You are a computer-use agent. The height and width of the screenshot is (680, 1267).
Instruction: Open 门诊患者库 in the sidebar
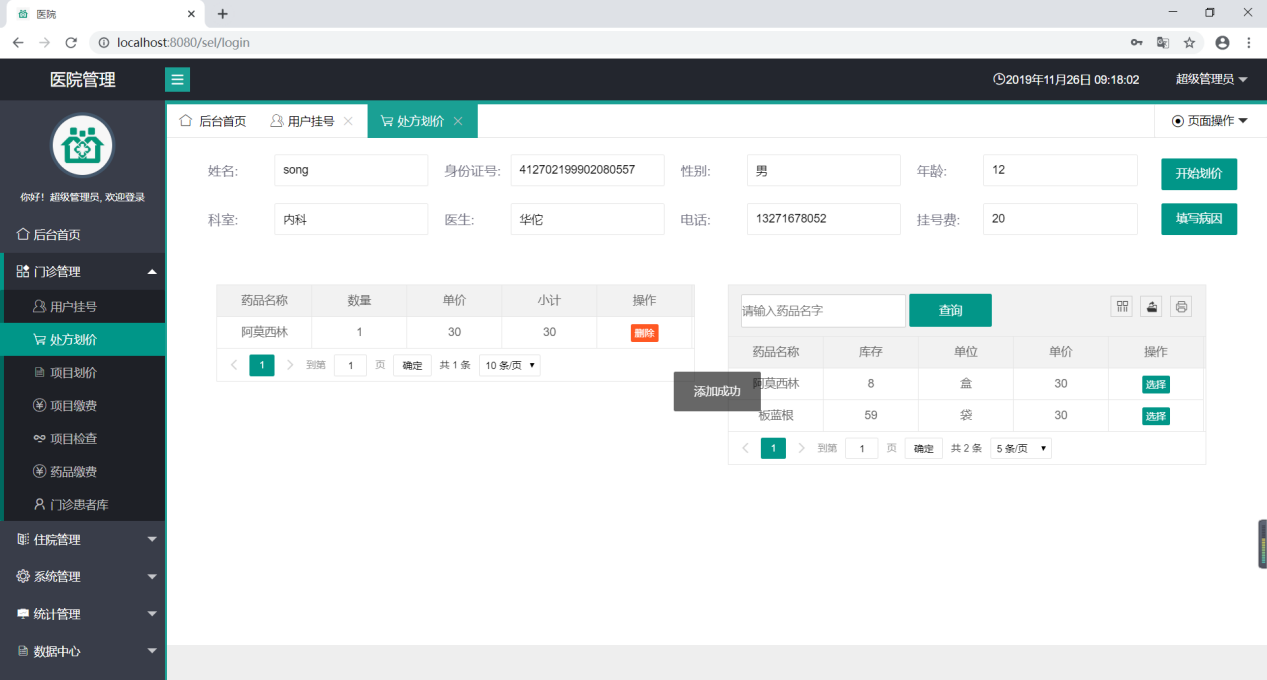point(82,504)
